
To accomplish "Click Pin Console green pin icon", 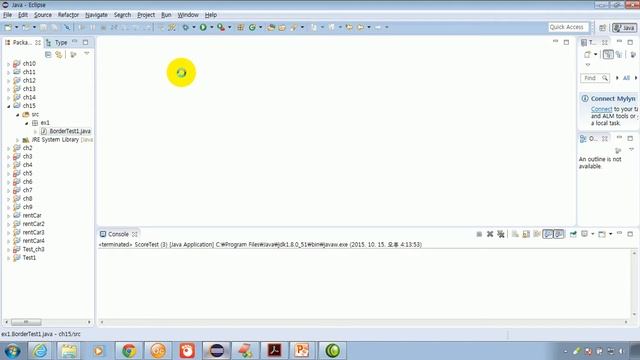I will [573, 234].
